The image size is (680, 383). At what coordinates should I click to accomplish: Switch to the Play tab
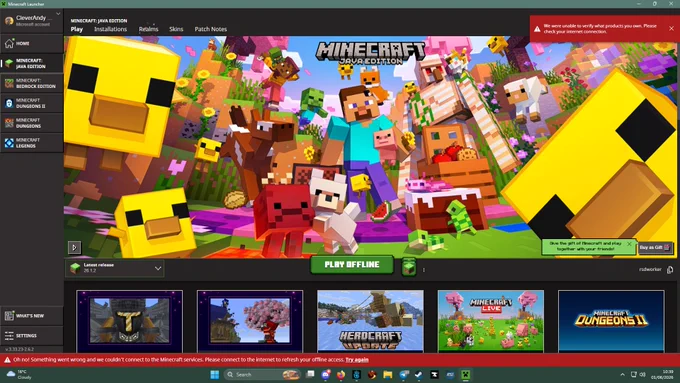point(77,29)
